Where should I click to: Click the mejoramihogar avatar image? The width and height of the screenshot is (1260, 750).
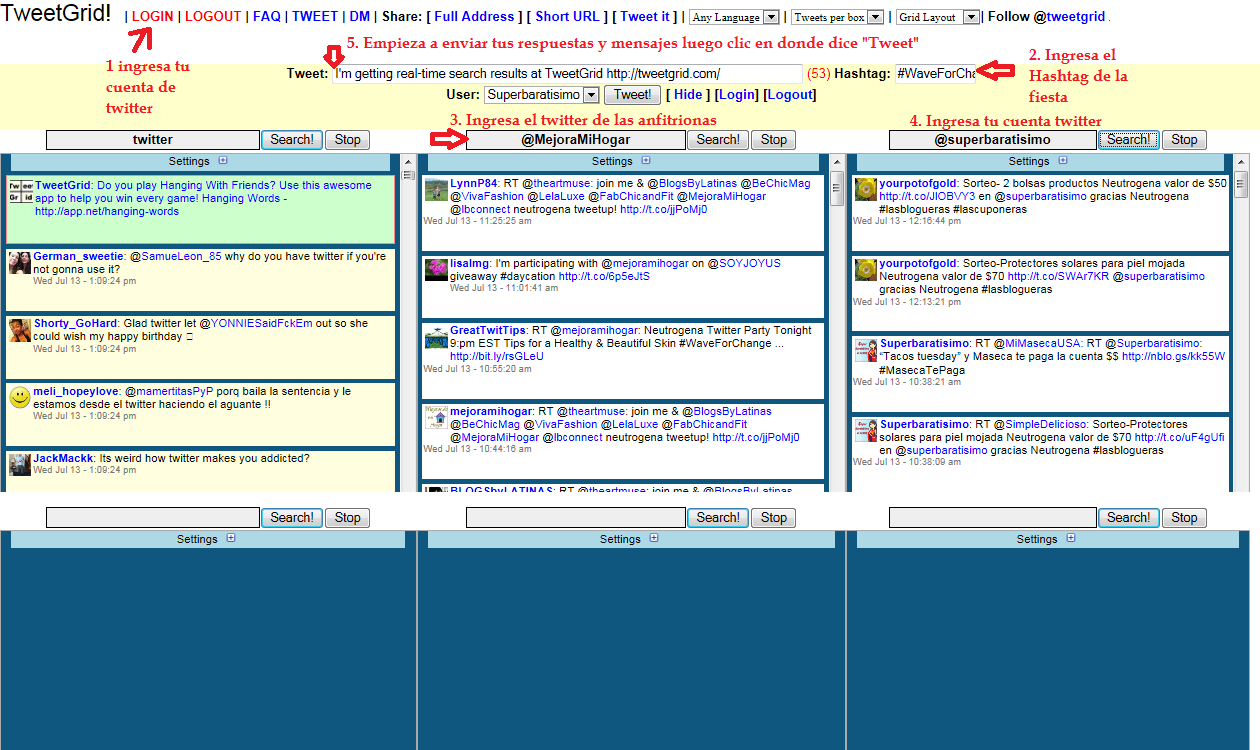click(436, 417)
